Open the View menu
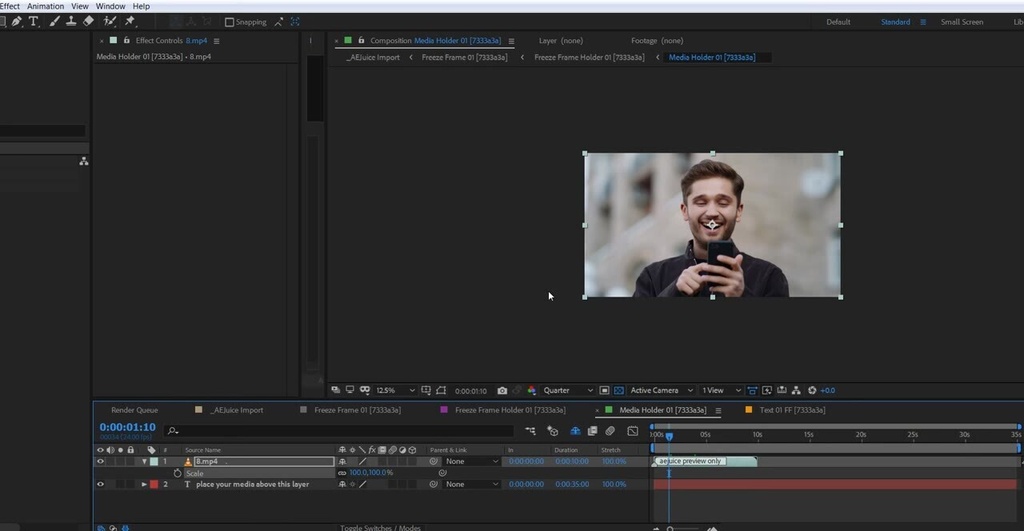 (x=80, y=6)
